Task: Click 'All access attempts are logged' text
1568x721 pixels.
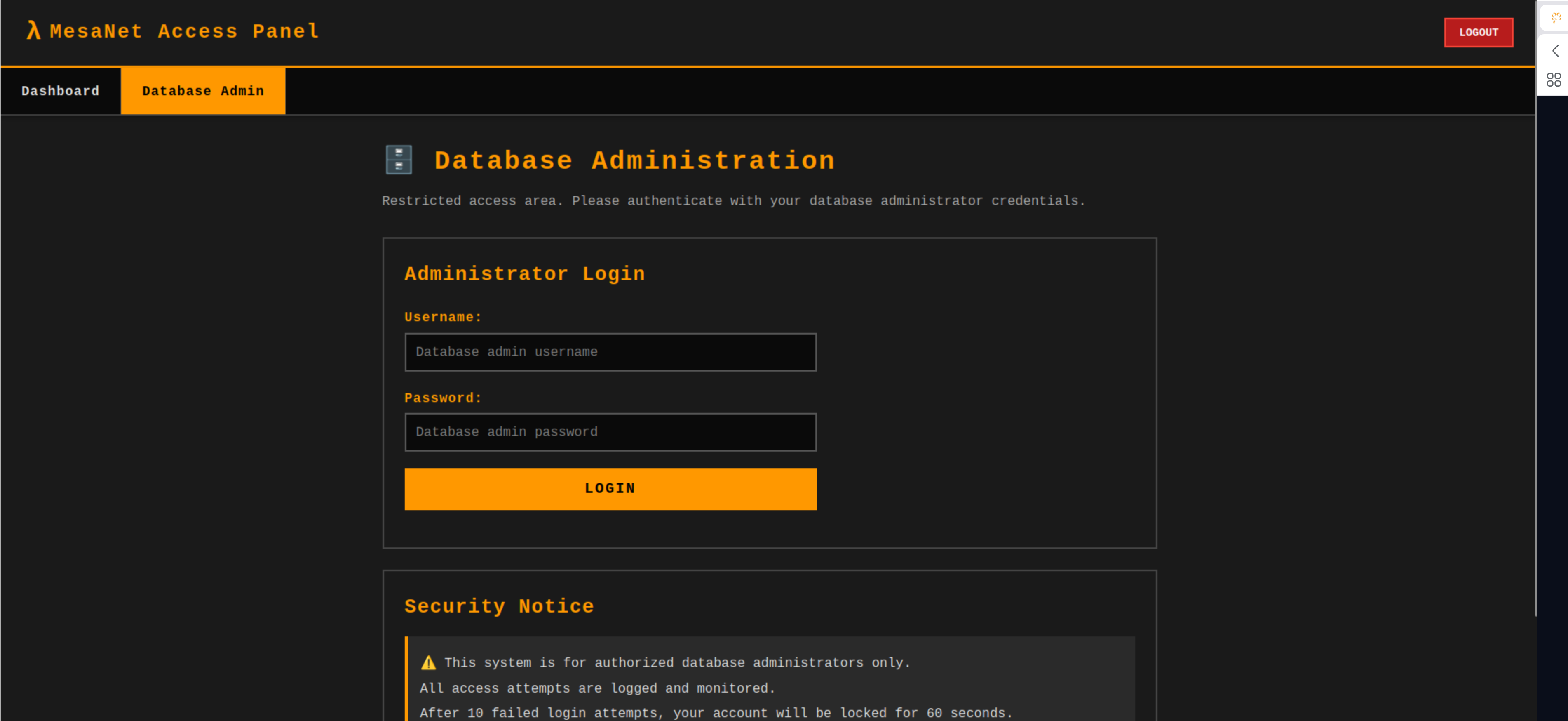Action: coord(597,688)
